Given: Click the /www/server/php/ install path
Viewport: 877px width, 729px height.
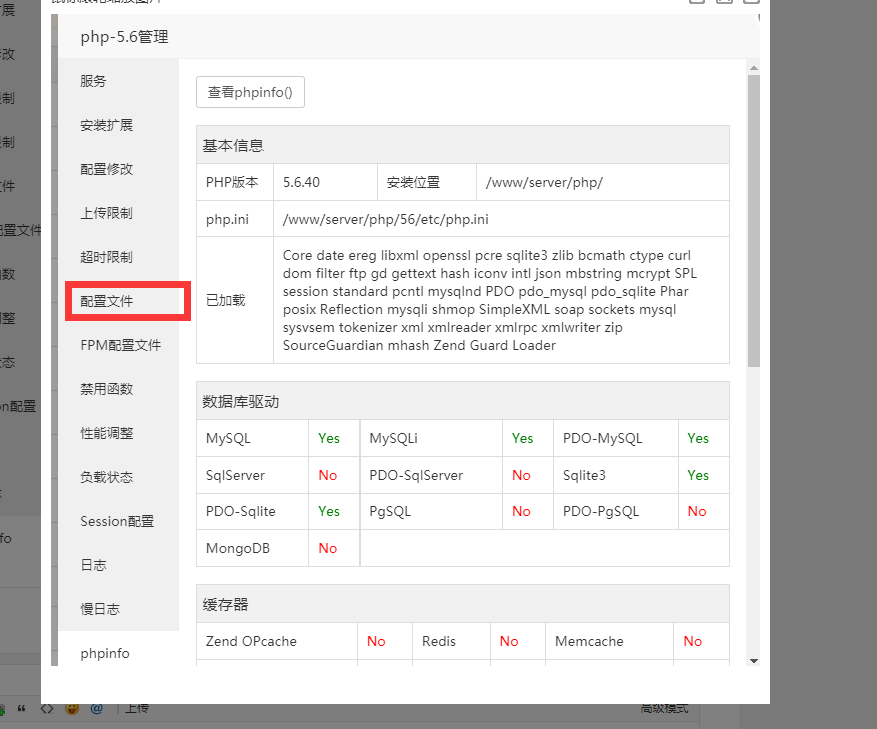Looking at the screenshot, I should [544, 182].
